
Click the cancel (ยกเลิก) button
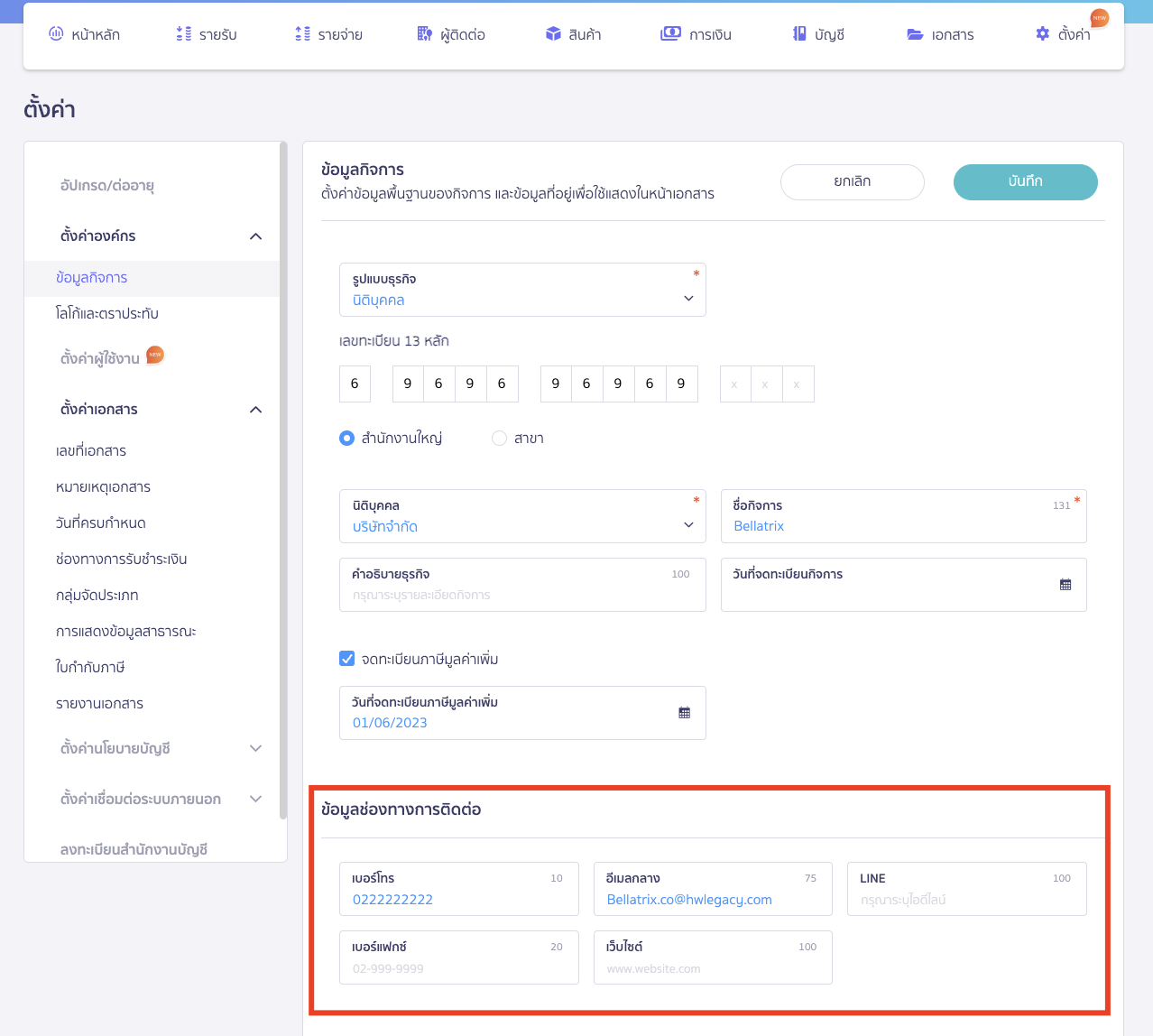pyautogui.click(x=852, y=181)
